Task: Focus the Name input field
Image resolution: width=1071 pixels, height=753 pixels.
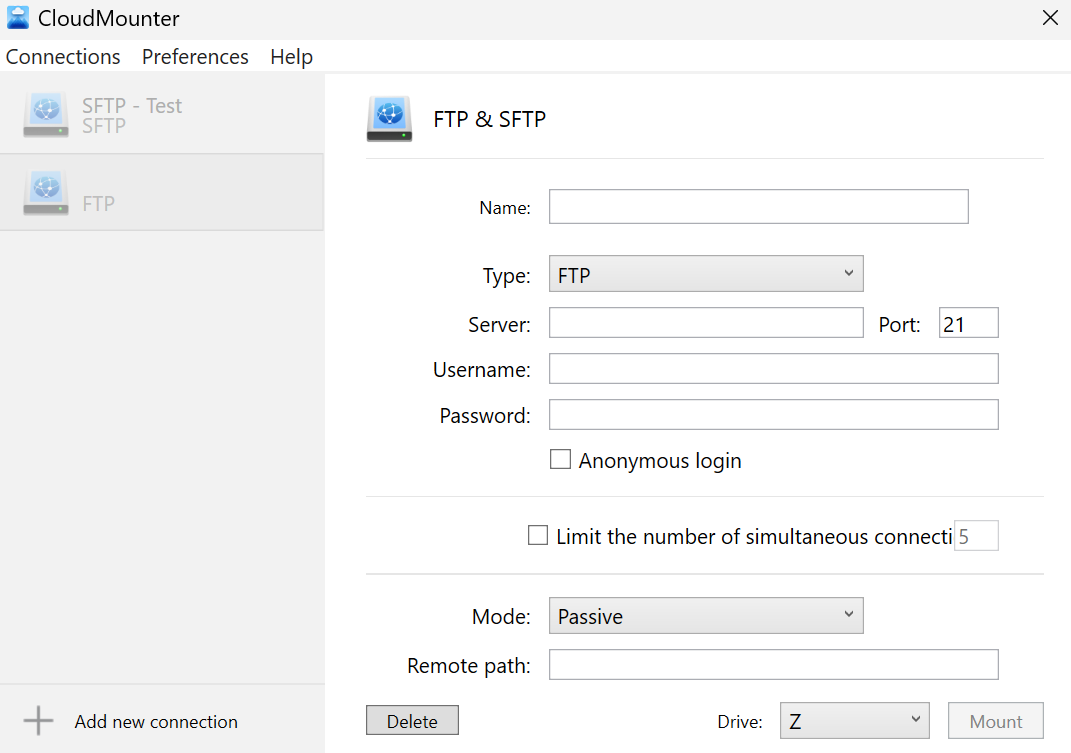Action: (x=758, y=206)
